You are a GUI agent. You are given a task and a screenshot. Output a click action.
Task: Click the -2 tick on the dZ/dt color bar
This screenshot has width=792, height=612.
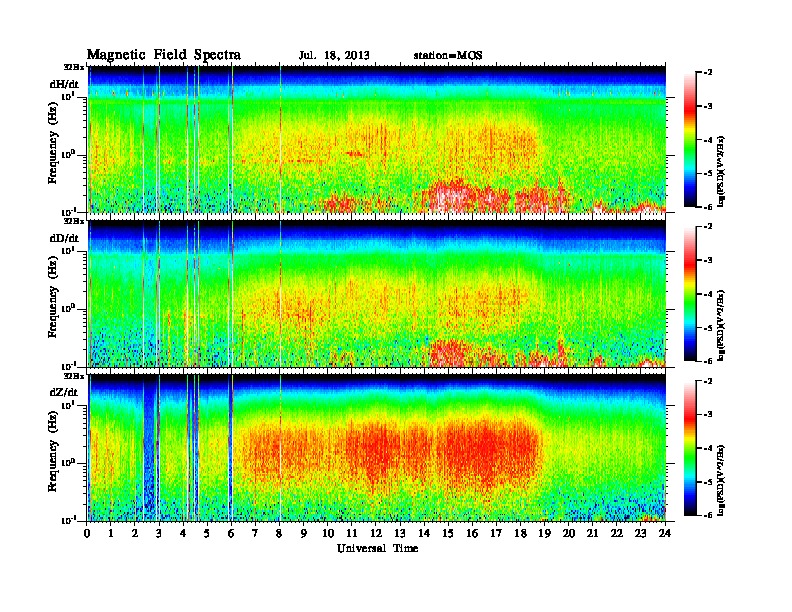pyautogui.click(x=708, y=381)
